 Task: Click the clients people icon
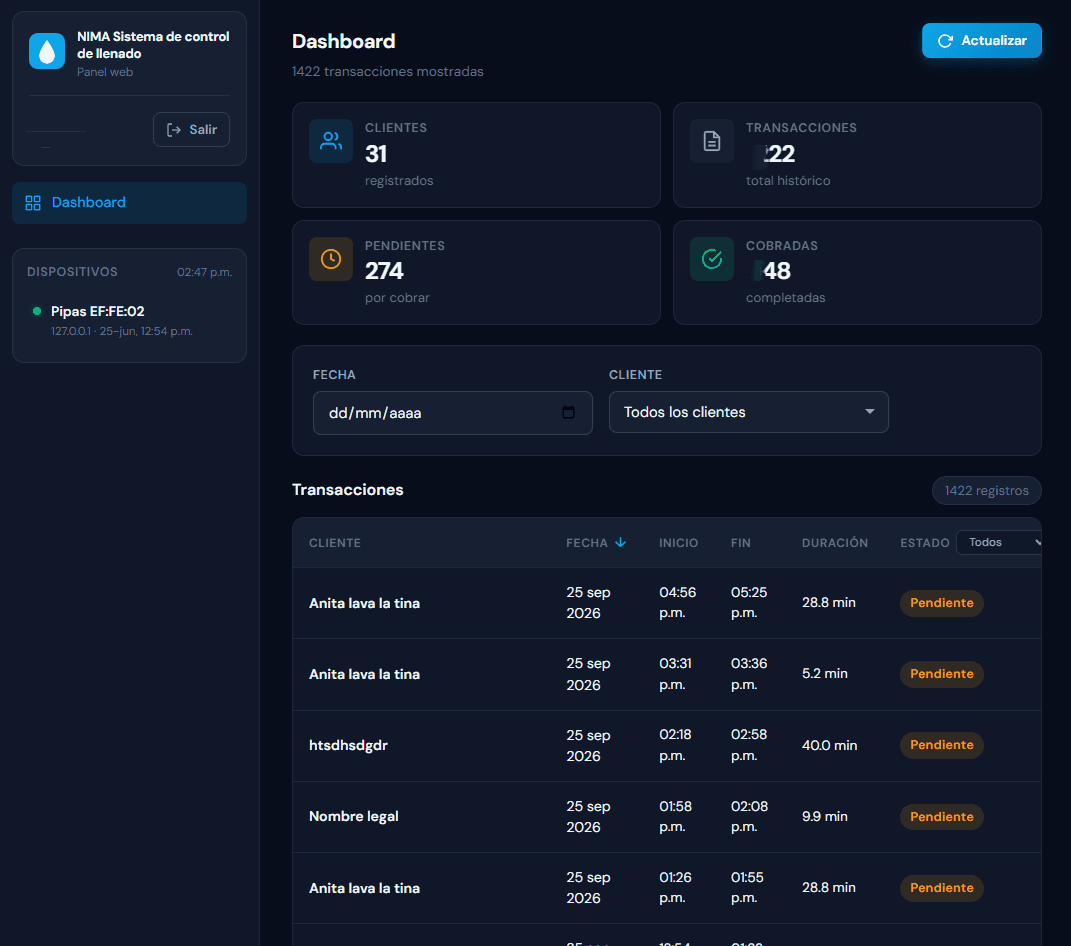click(x=331, y=141)
